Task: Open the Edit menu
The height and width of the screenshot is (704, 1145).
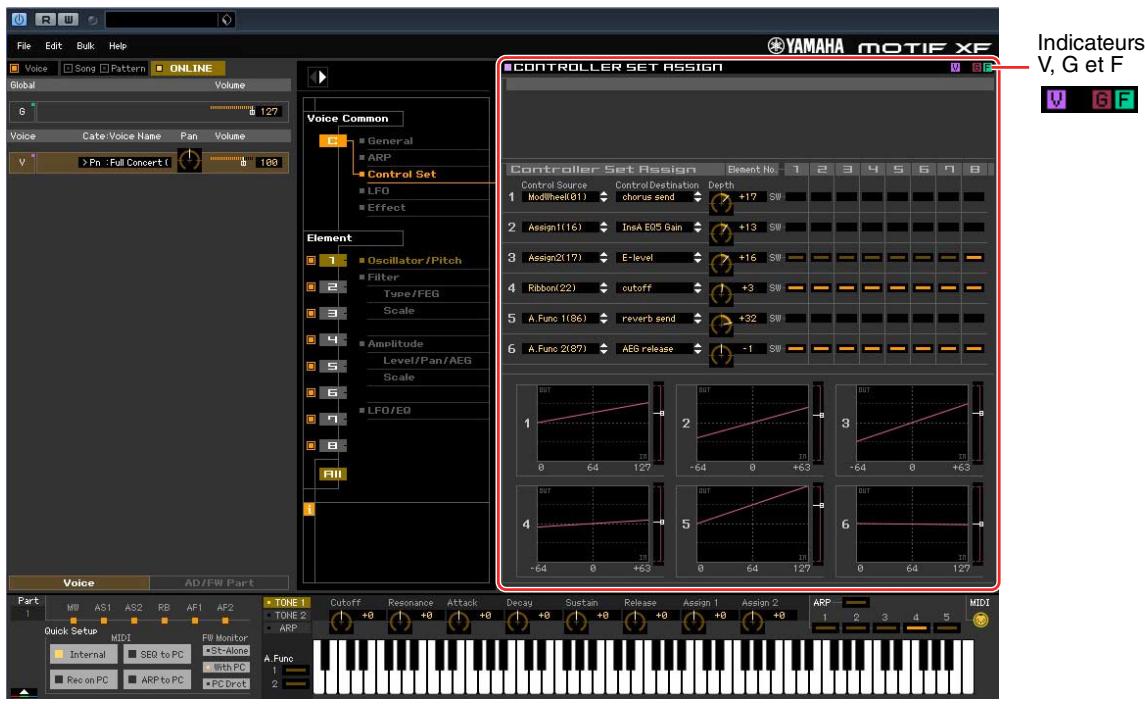Action: (53, 45)
